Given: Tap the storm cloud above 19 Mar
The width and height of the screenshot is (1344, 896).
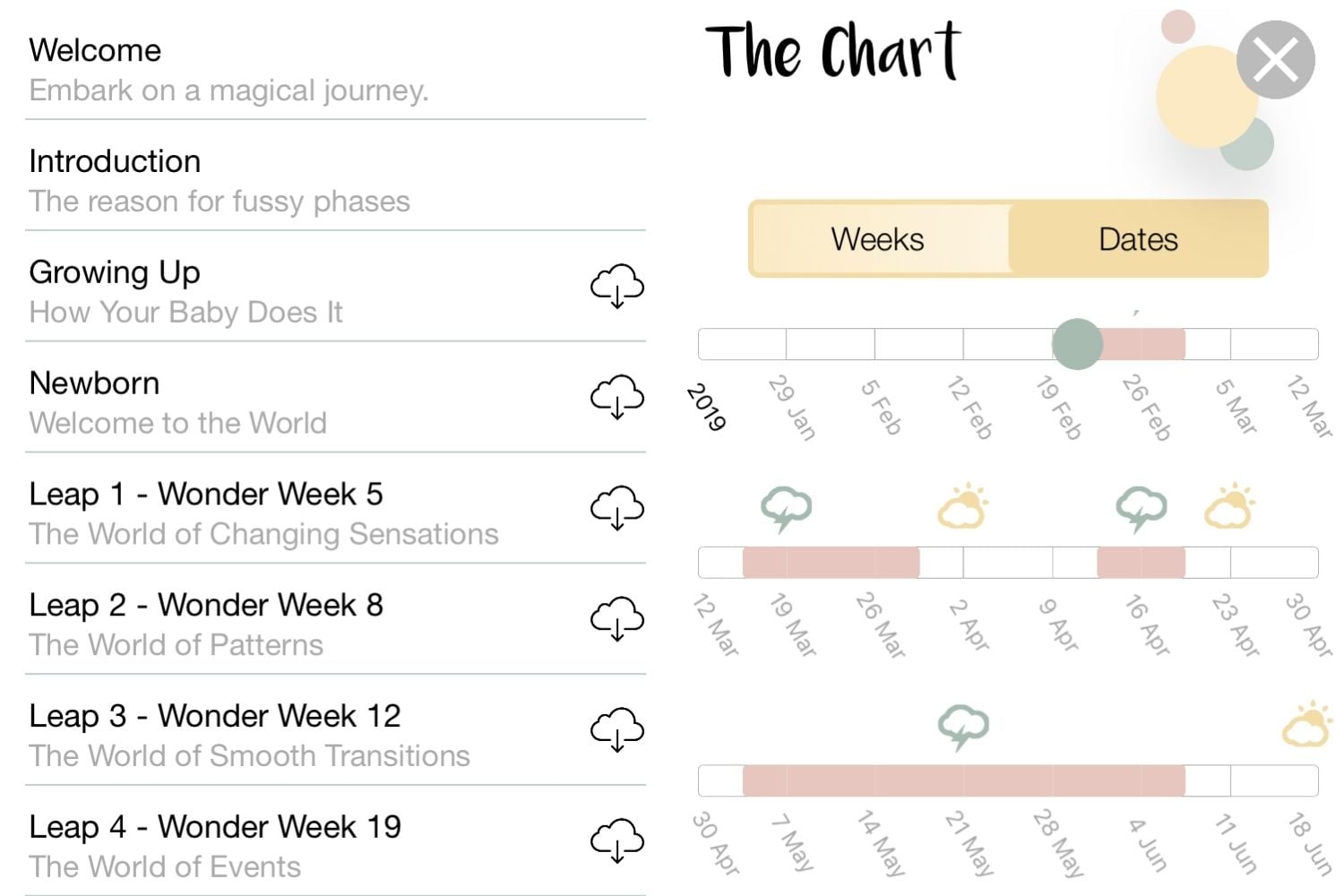Looking at the screenshot, I should point(786,508).
